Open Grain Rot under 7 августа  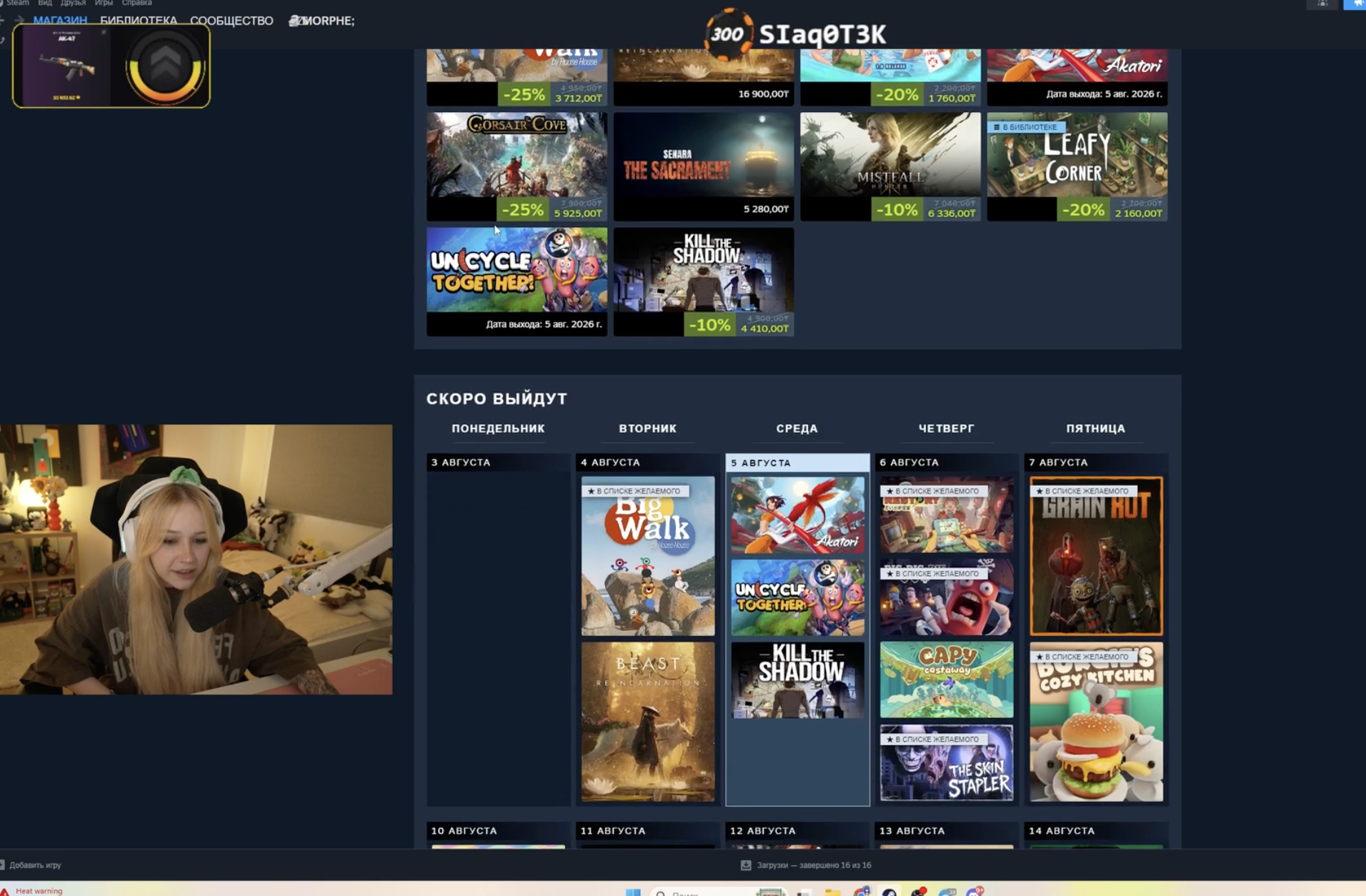click(1096, 556)
